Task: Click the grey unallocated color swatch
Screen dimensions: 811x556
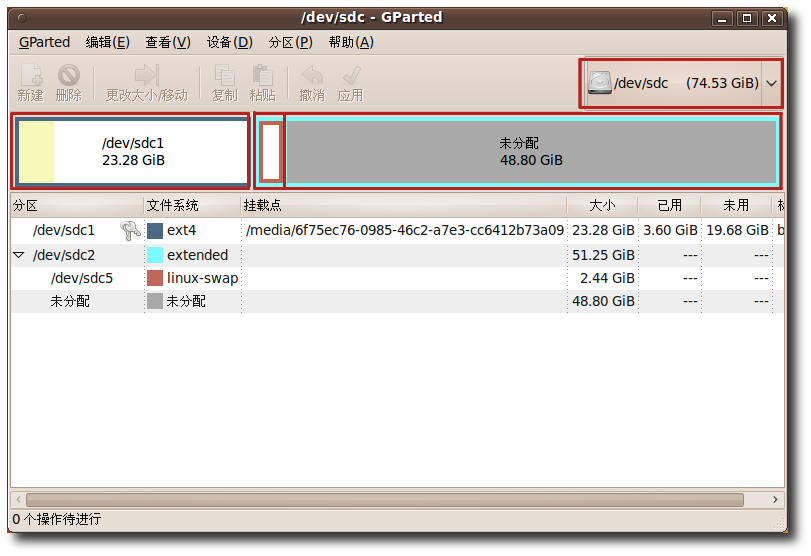Action: pos(155,301)
